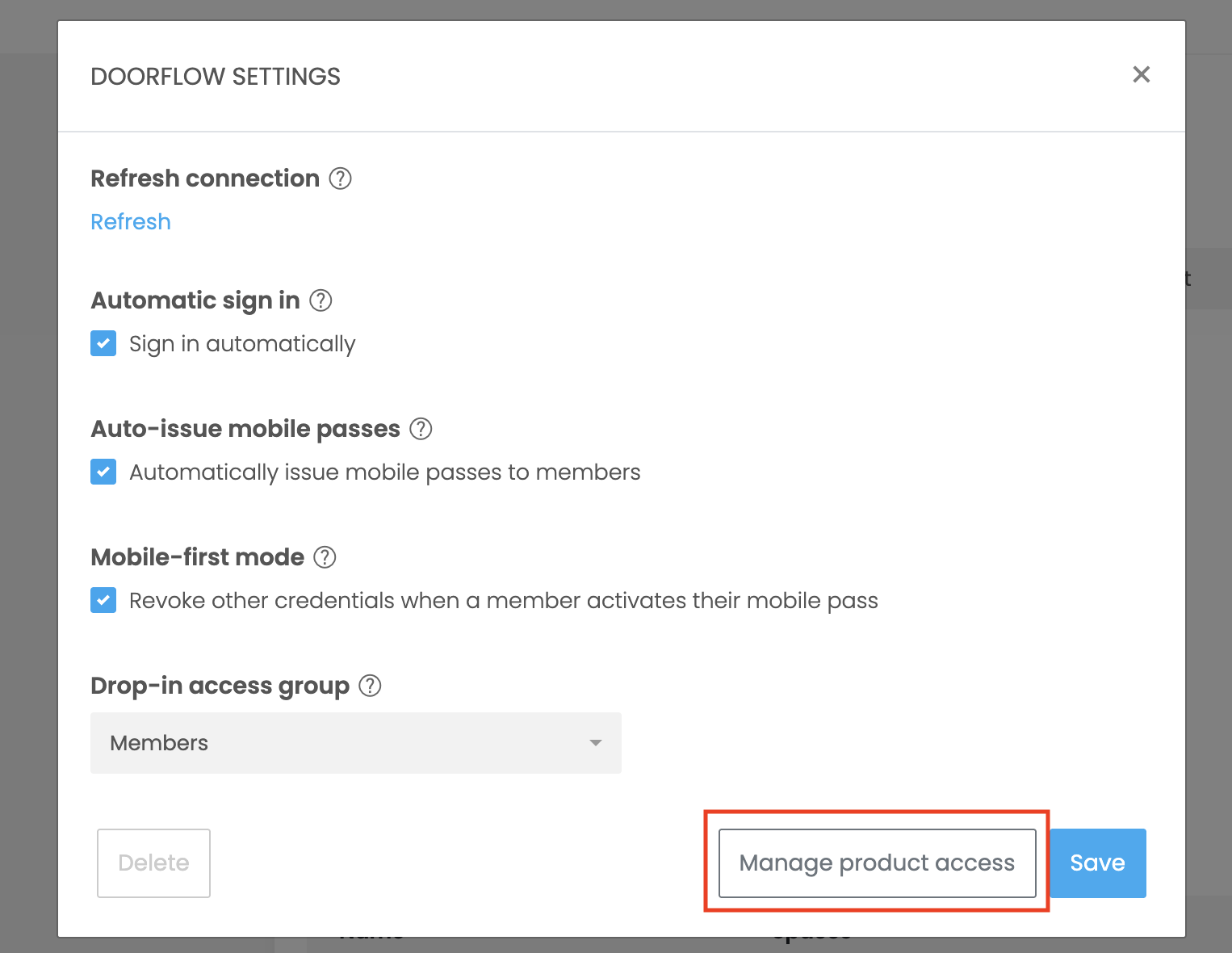Viewport: 1232px width, 953px height.
Task: Click the 'Members' text in the dropdown
Action: click(x=159, y=743)
